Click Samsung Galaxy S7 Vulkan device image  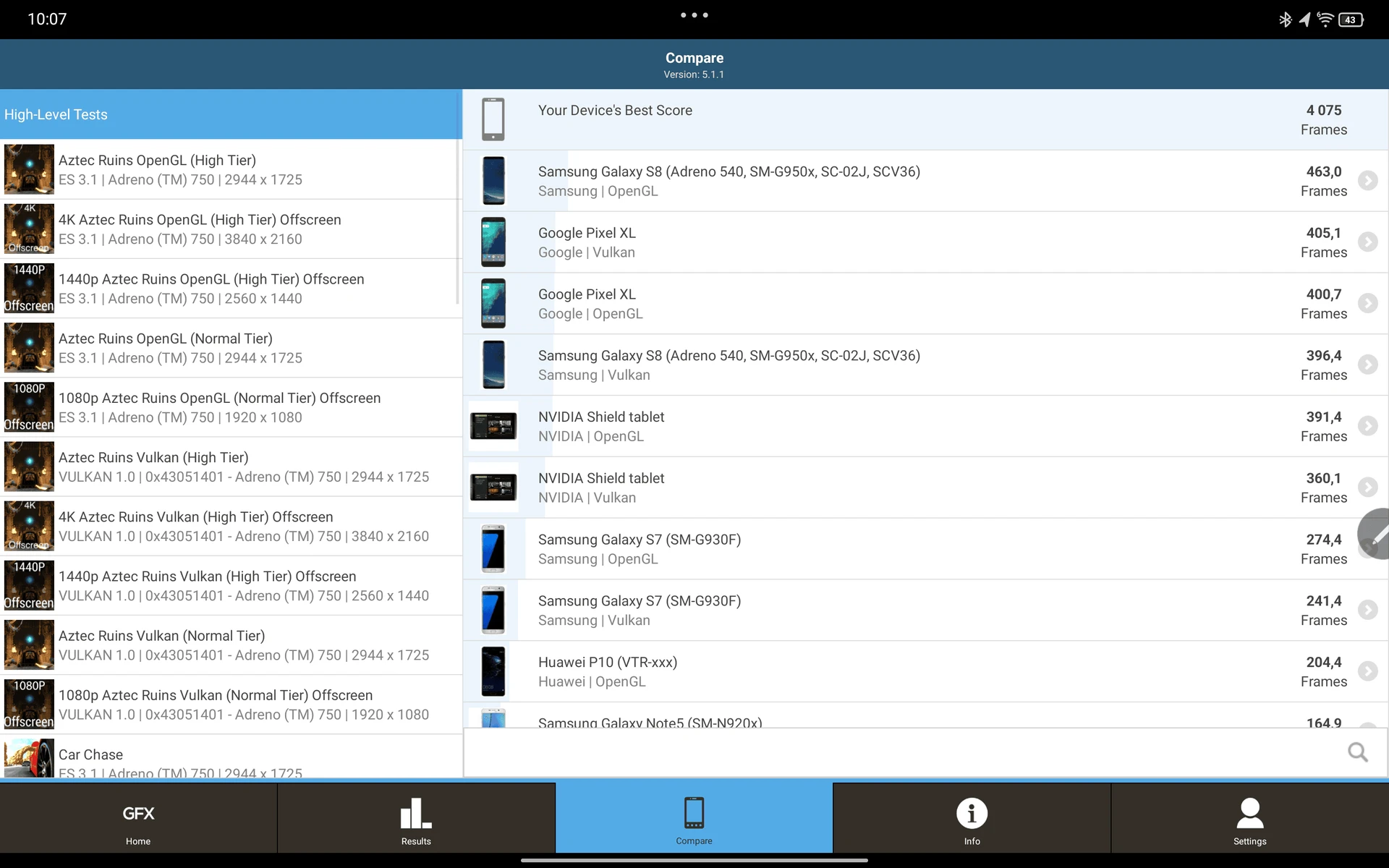pos(493,610)
